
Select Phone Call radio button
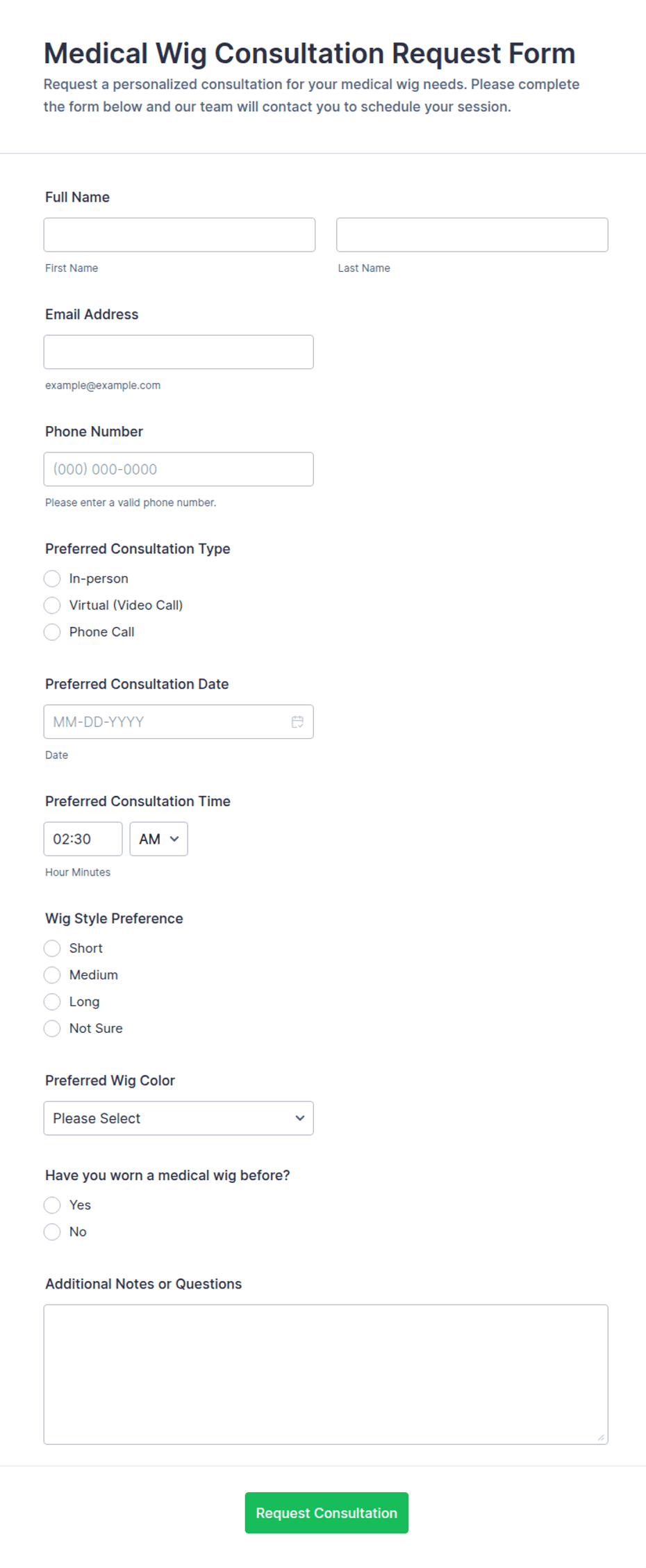[52, 632]
